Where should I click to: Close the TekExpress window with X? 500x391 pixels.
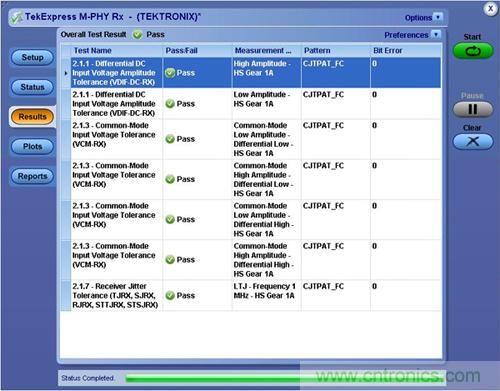click(490, 9)
